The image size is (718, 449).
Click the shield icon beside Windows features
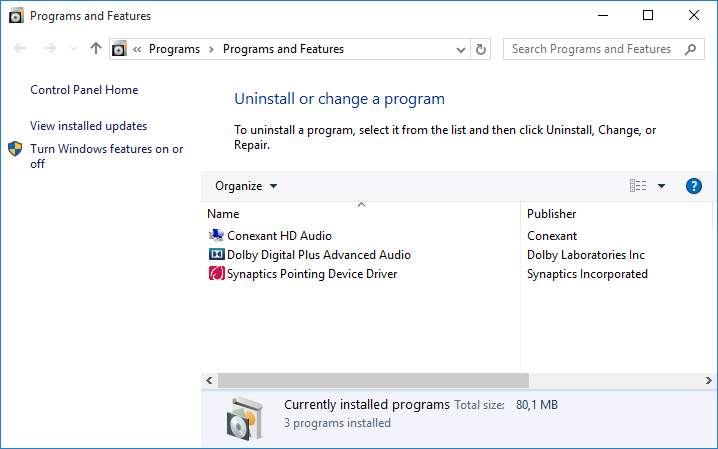[x=15, y=149]
